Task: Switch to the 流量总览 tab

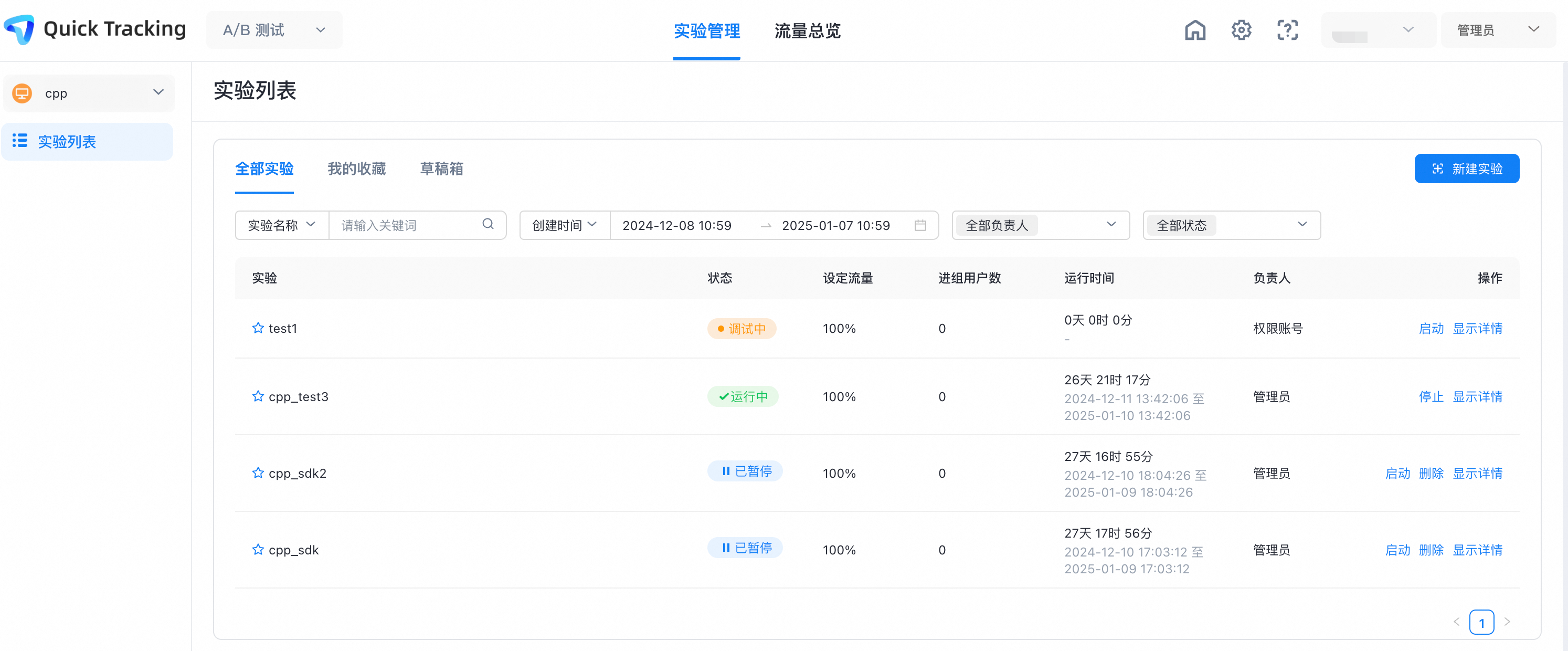Action: (x=807, y=30)
